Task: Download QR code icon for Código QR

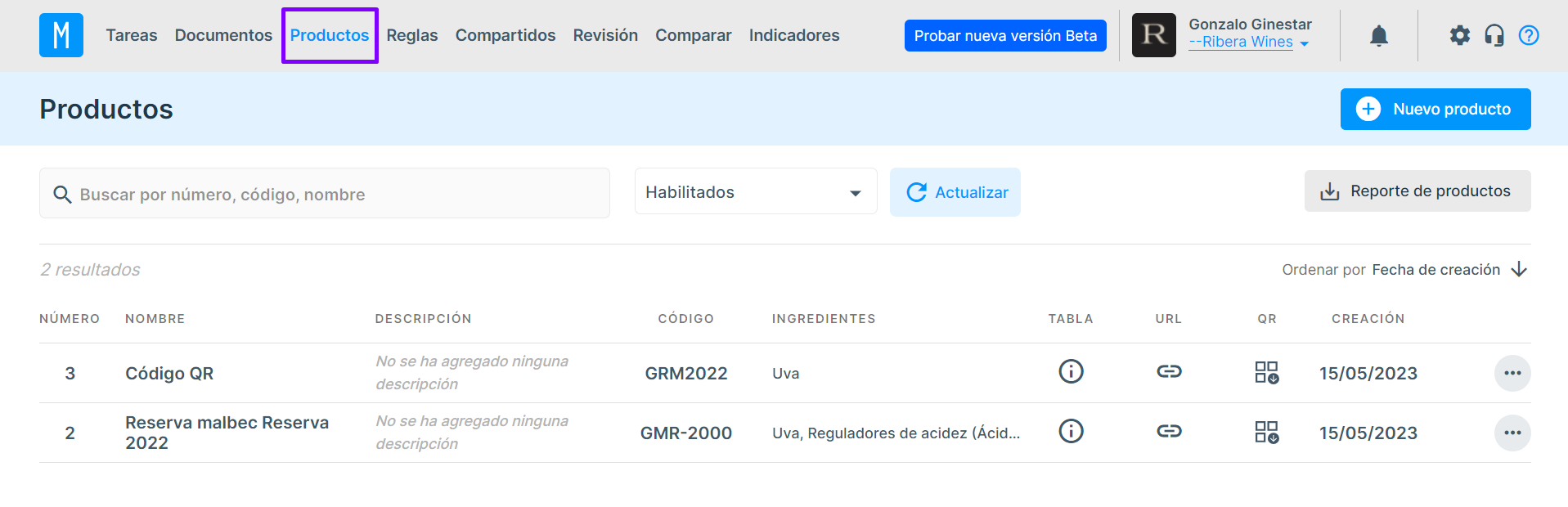Action: (x=1266, y=373)
